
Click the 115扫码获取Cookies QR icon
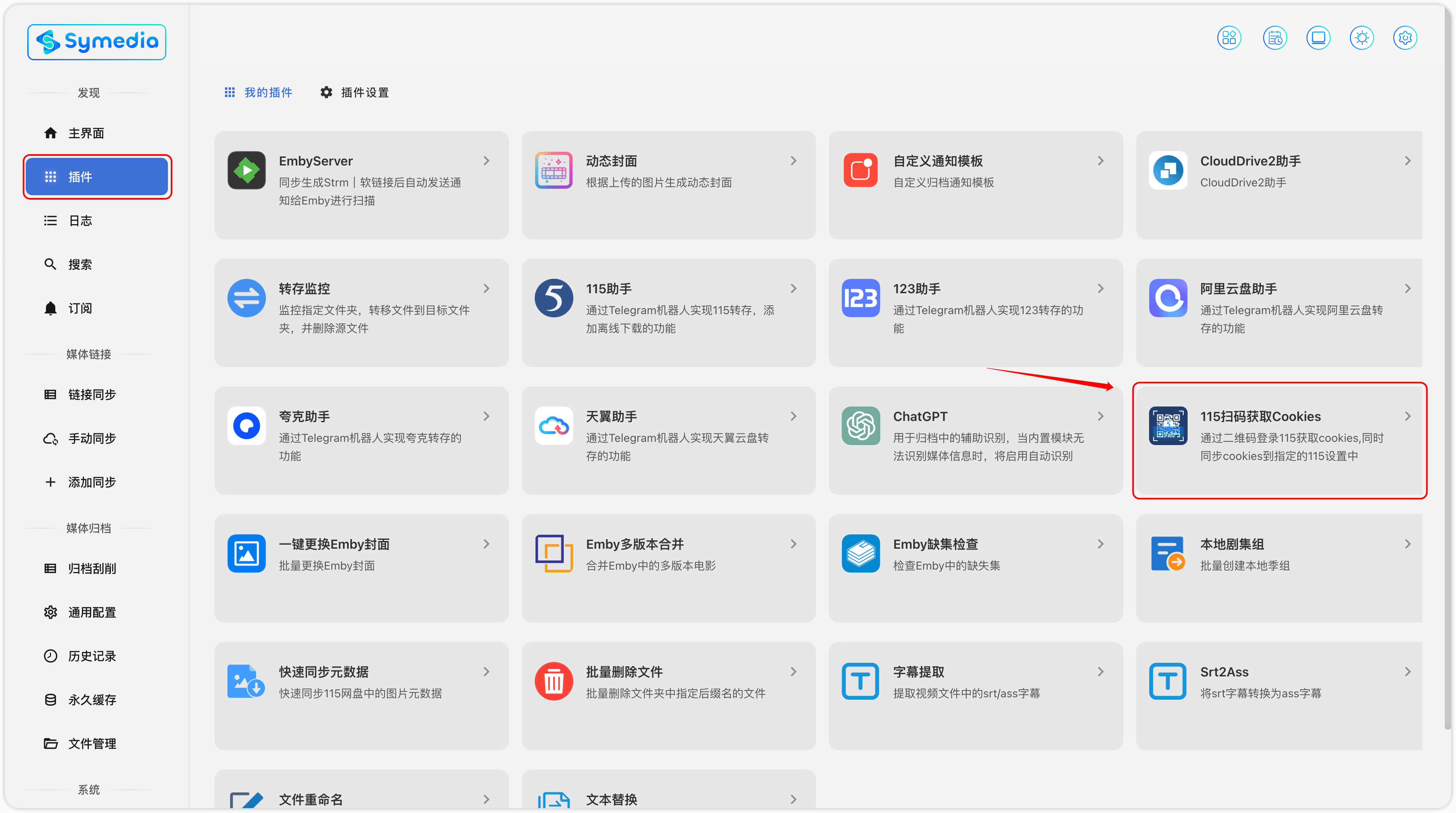(1168, 425)
